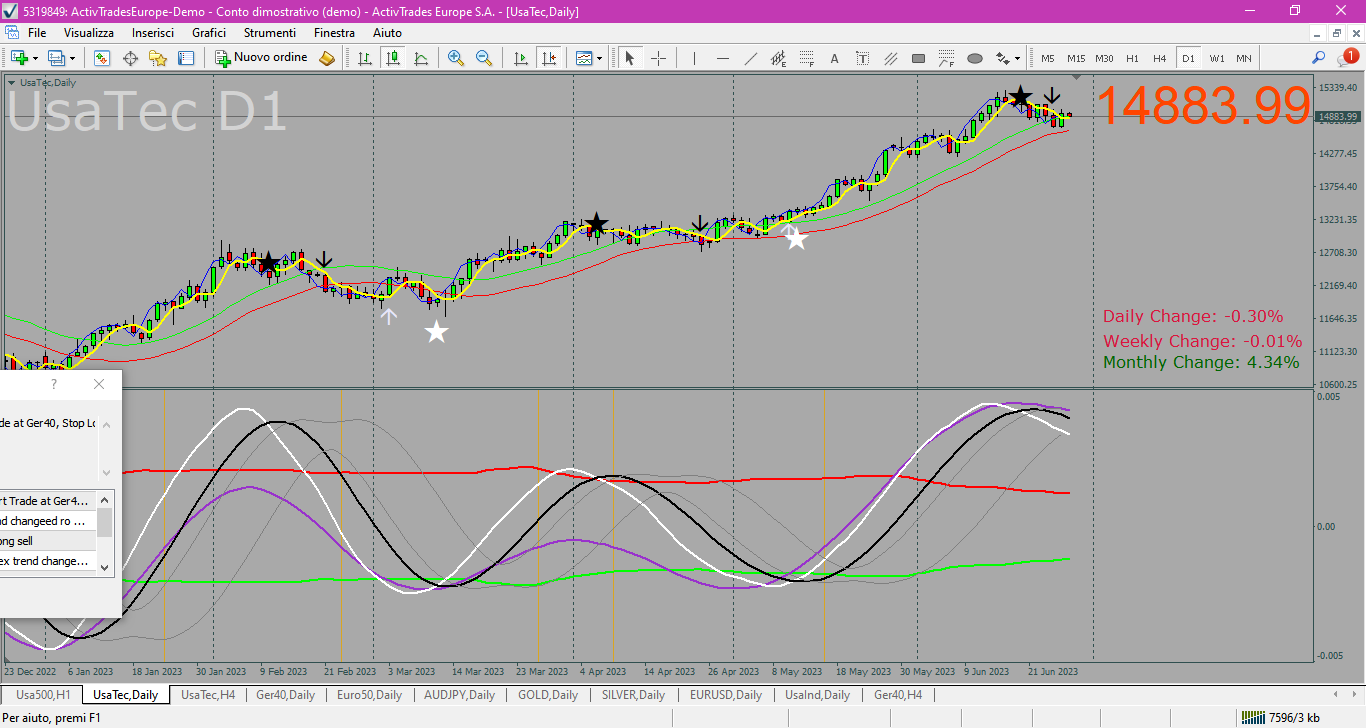The width and height of the screenshot is (1366, 728).
Task: Expand the arrows dropdown arrow
Action: pyautogui.click(x=1018, y=58)
